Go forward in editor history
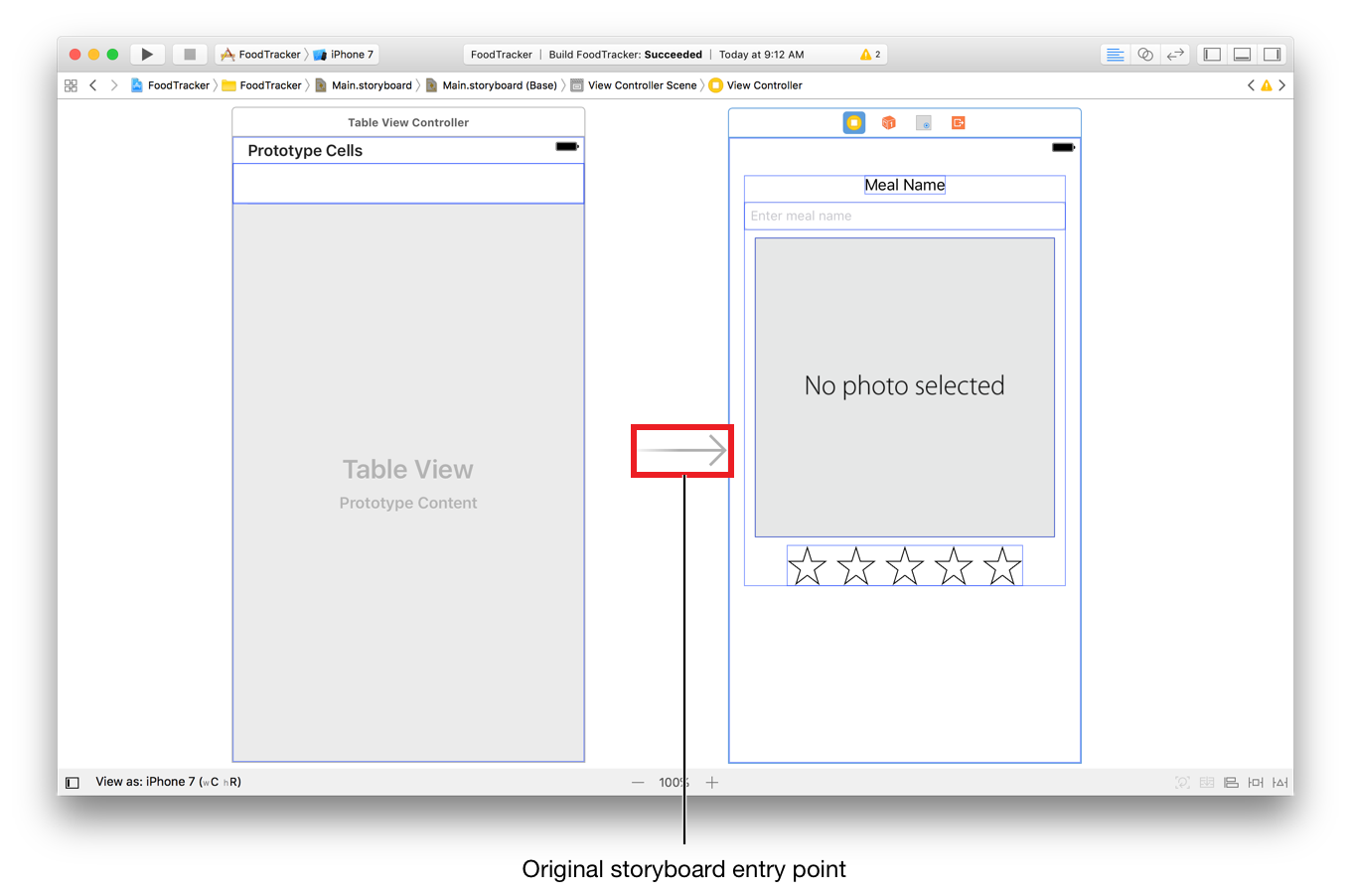 tap(114, 85)
